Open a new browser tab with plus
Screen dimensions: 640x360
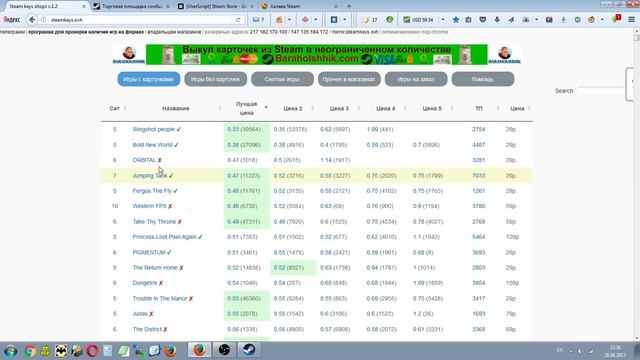point(349,6)
